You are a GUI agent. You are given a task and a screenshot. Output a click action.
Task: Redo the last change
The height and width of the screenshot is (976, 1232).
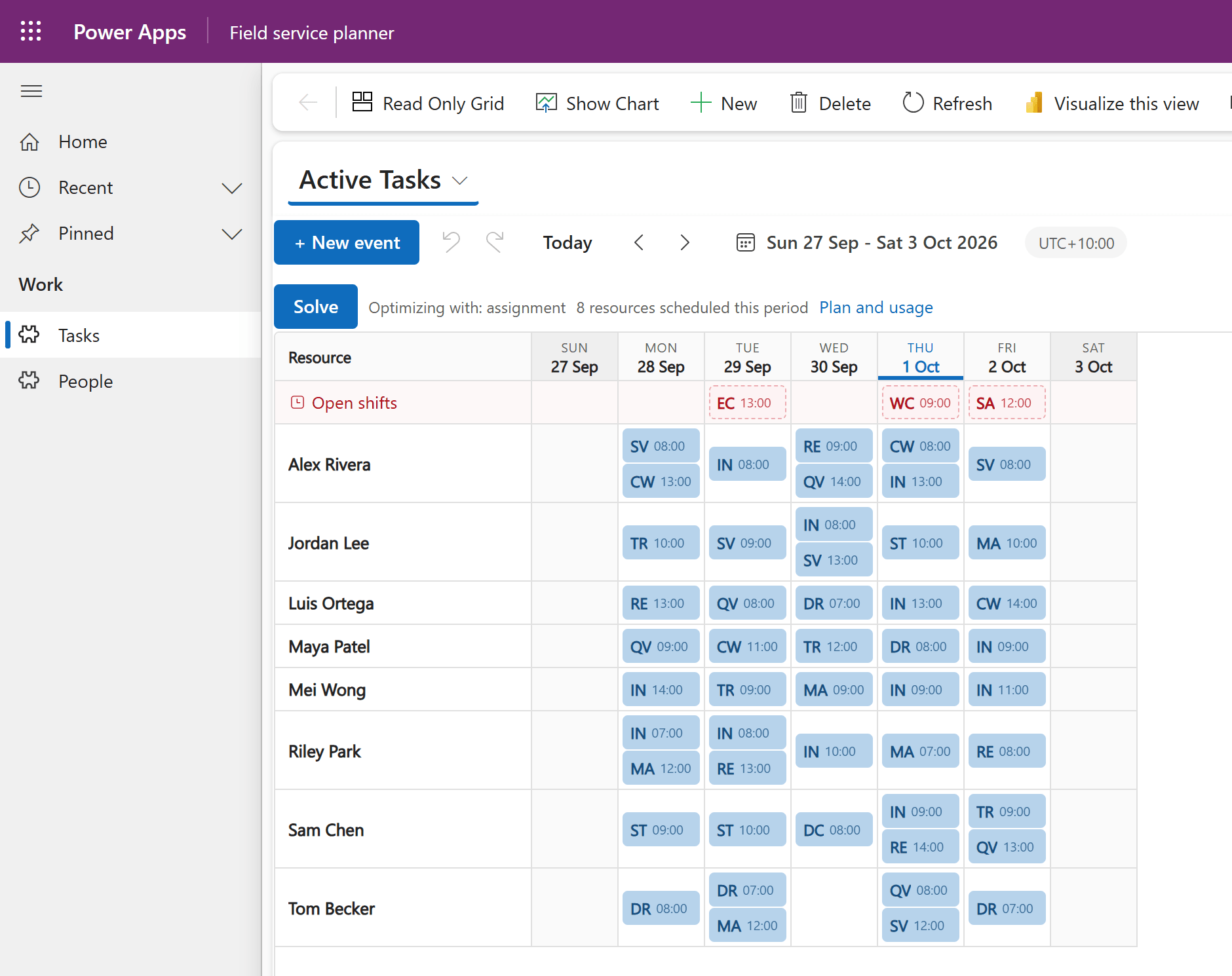click(x=495, y=242)
